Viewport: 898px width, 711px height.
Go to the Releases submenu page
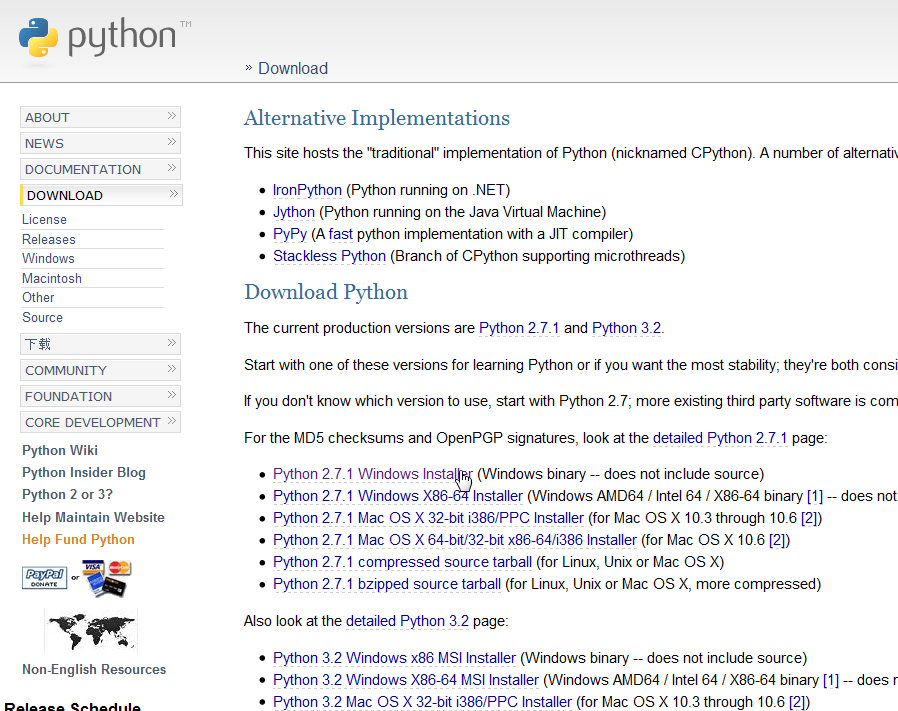pos(49,239)
